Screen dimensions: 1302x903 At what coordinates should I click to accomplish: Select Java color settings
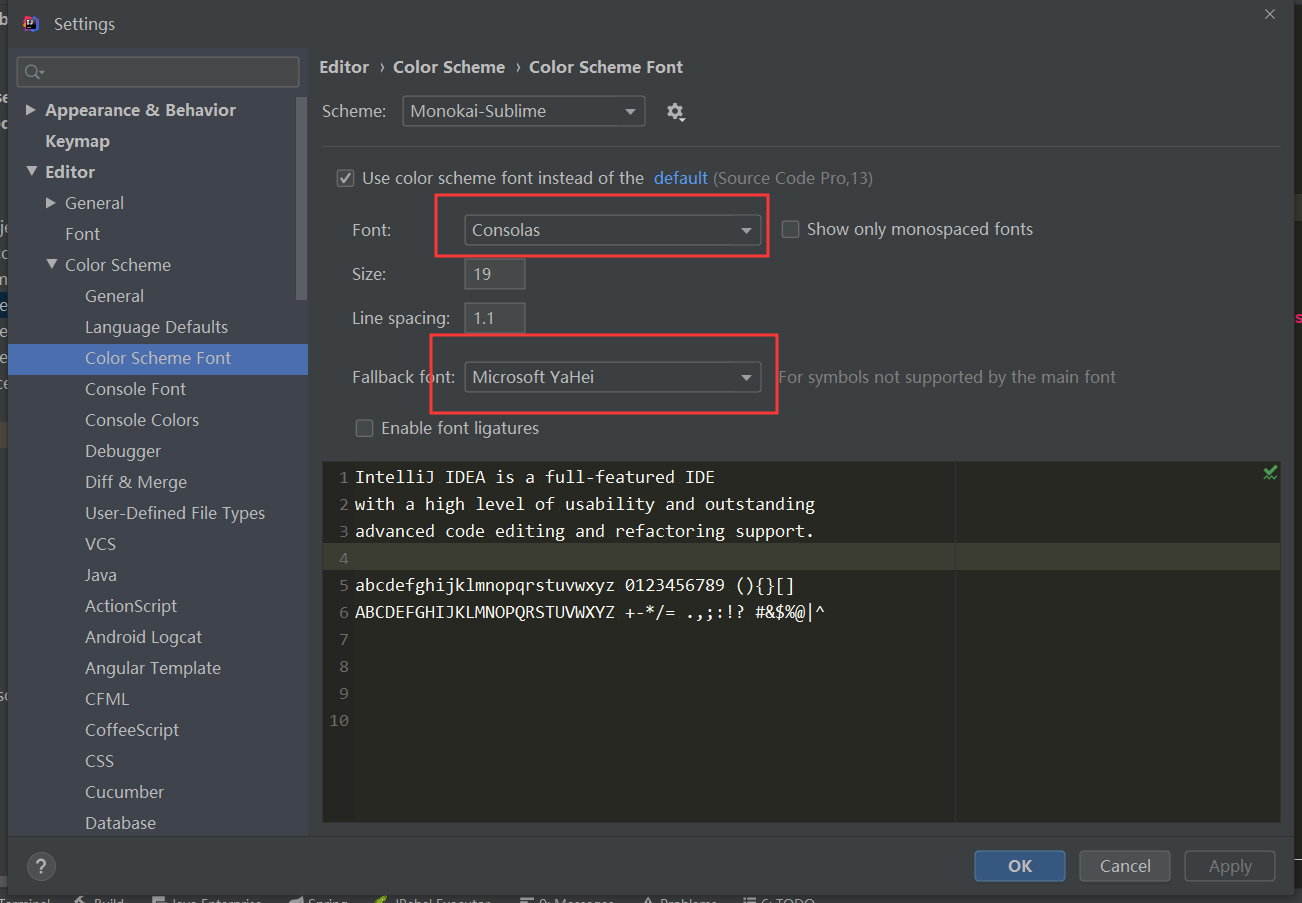pos(101,575)
